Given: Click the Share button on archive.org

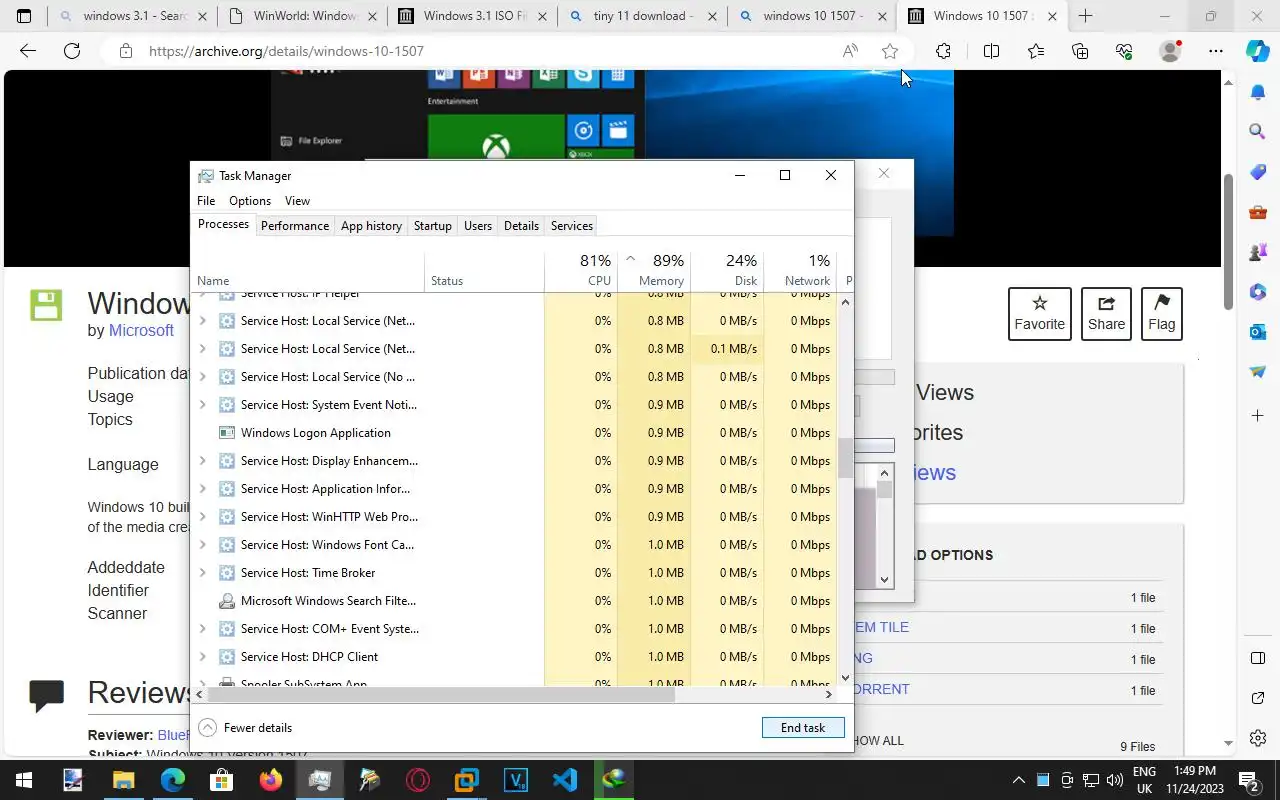Looking at the screenshot, I should tap(1107, 313).
